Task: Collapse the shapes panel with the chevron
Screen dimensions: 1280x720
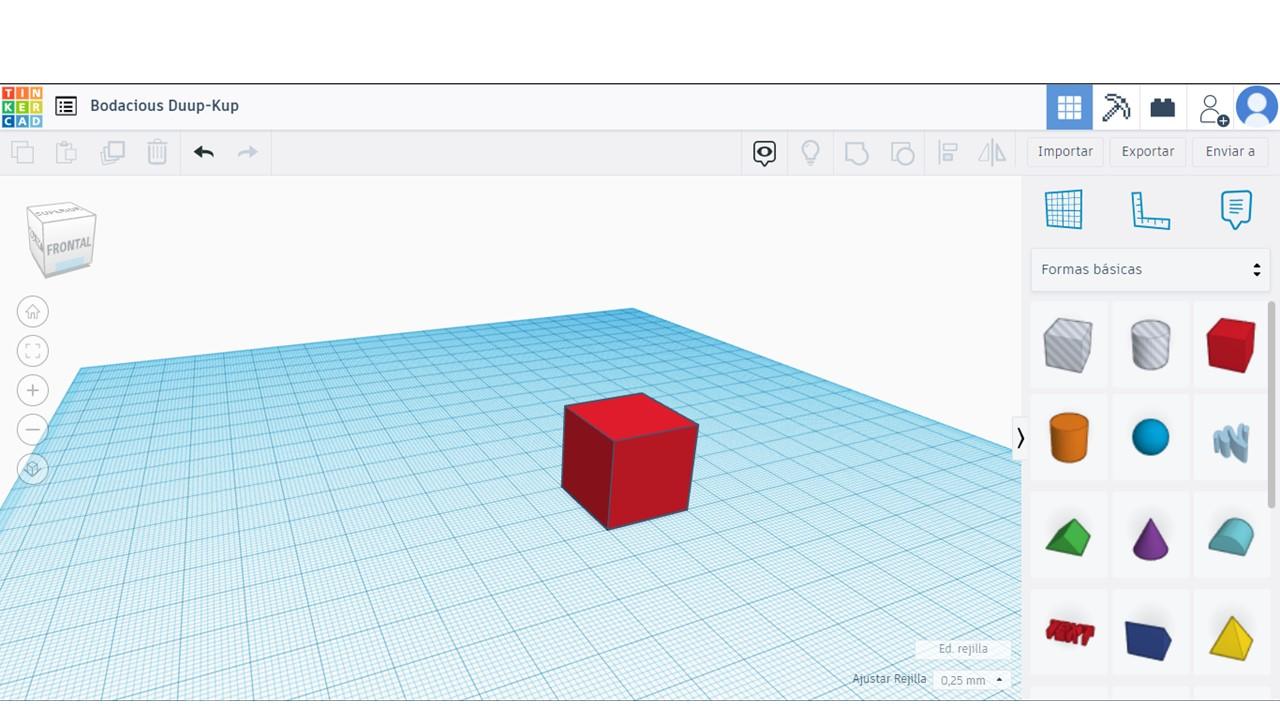Action: point(1020,438)
